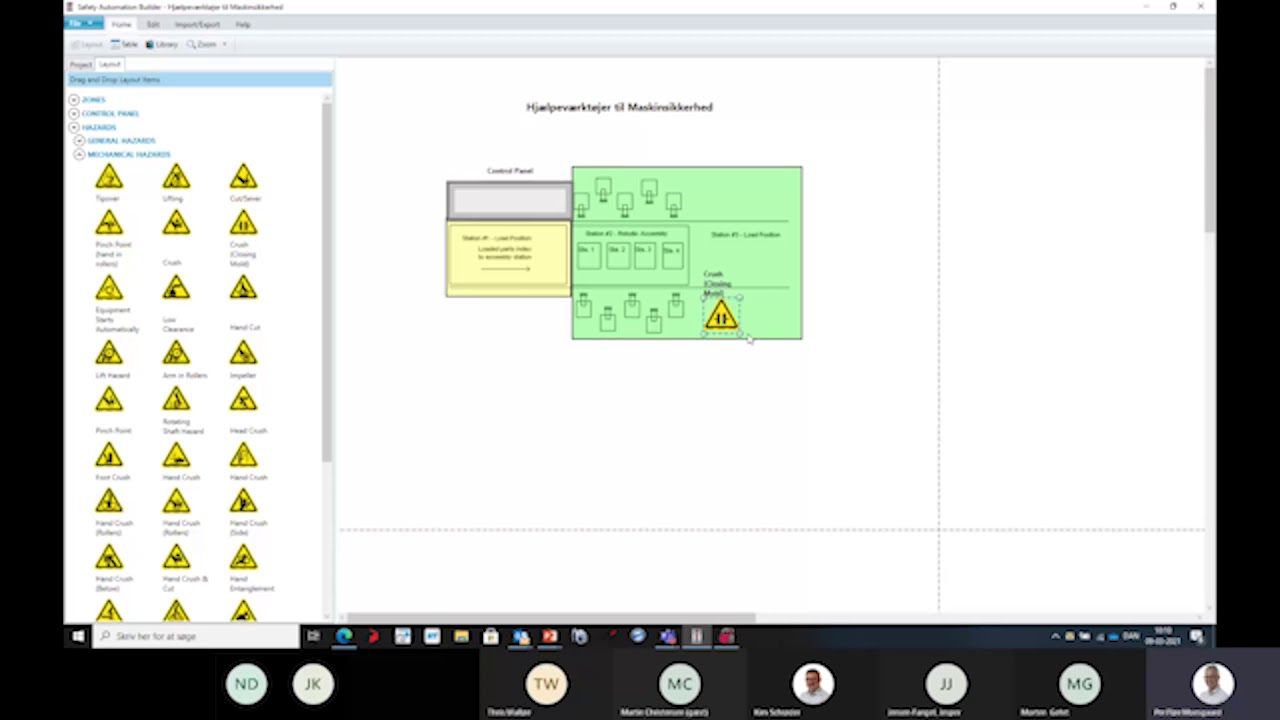Select the Tipover hazard icon
The image size is (1280, 720).
[x=109, y=177]
